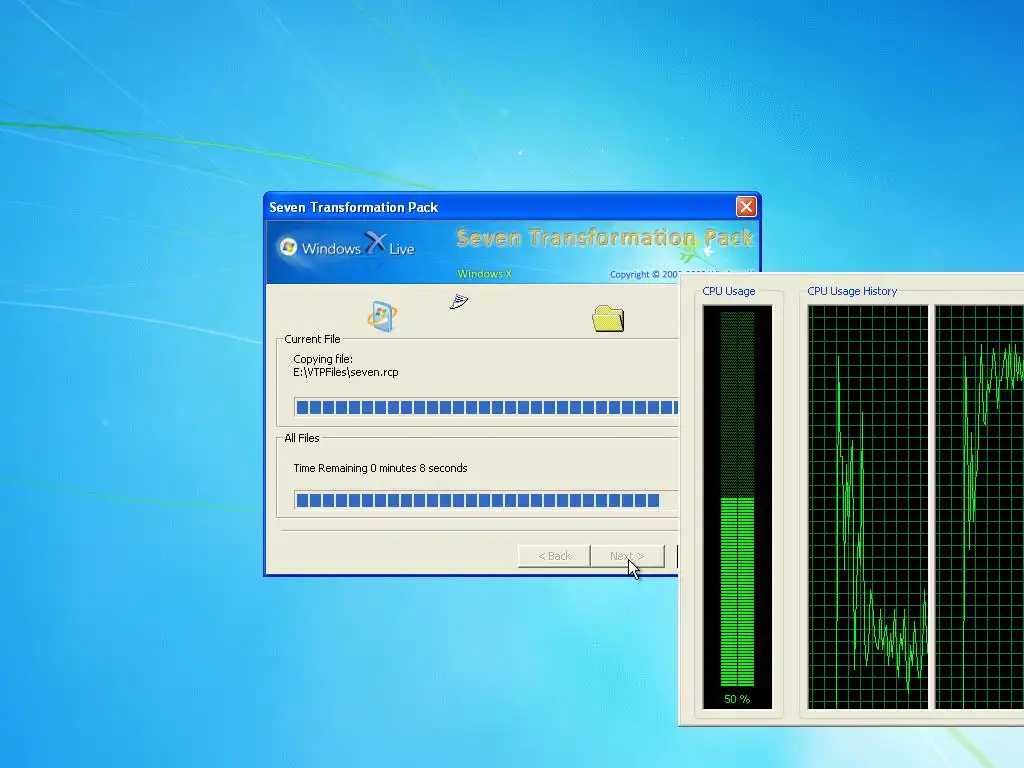The height and width of the screenshot is (768, 1024).
Task: Click the file path E:\VTPFiles\seven.rcp
Action: click(x=345, y=372)
